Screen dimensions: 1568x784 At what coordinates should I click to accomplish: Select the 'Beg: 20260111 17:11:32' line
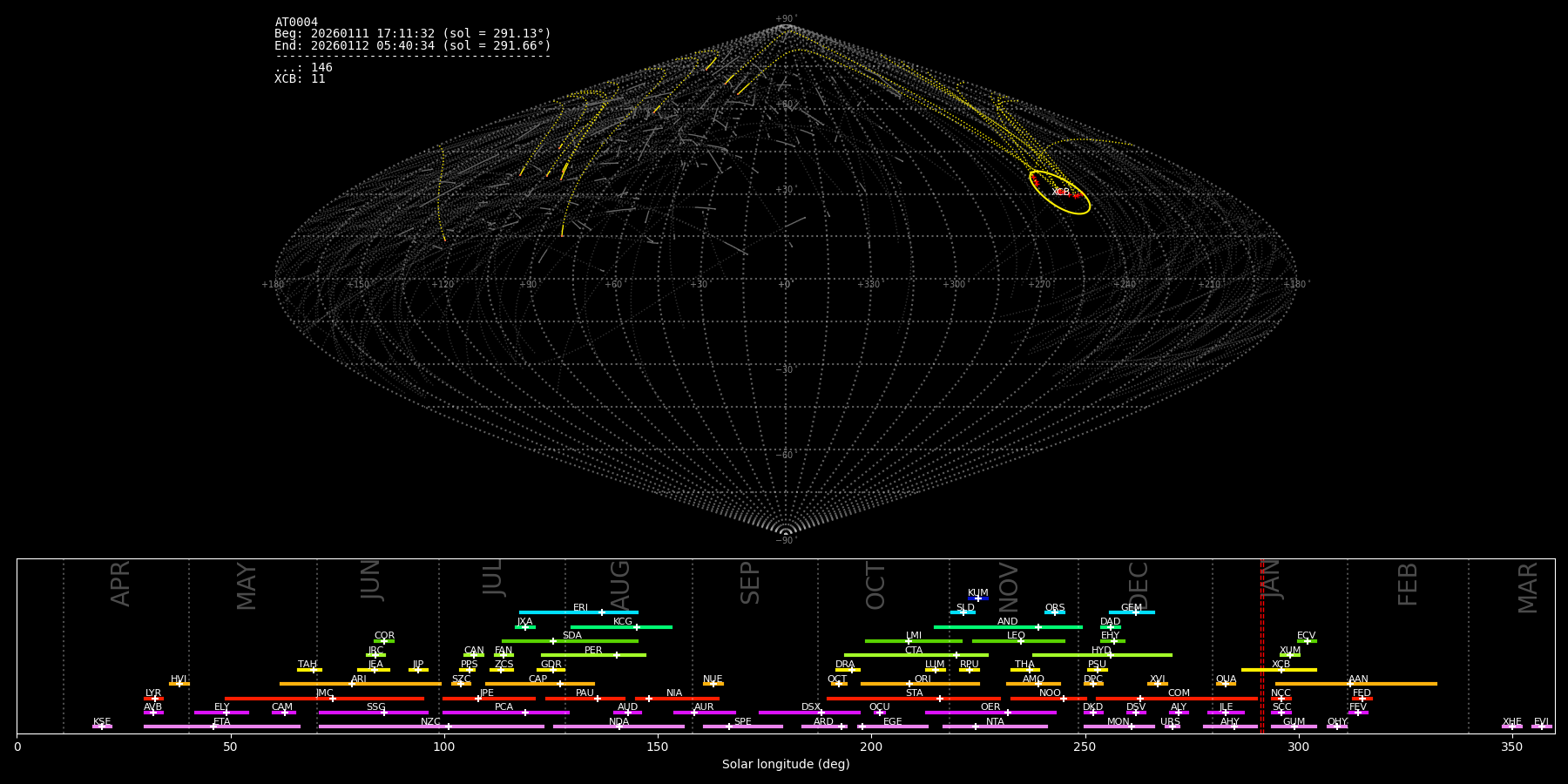413,34
